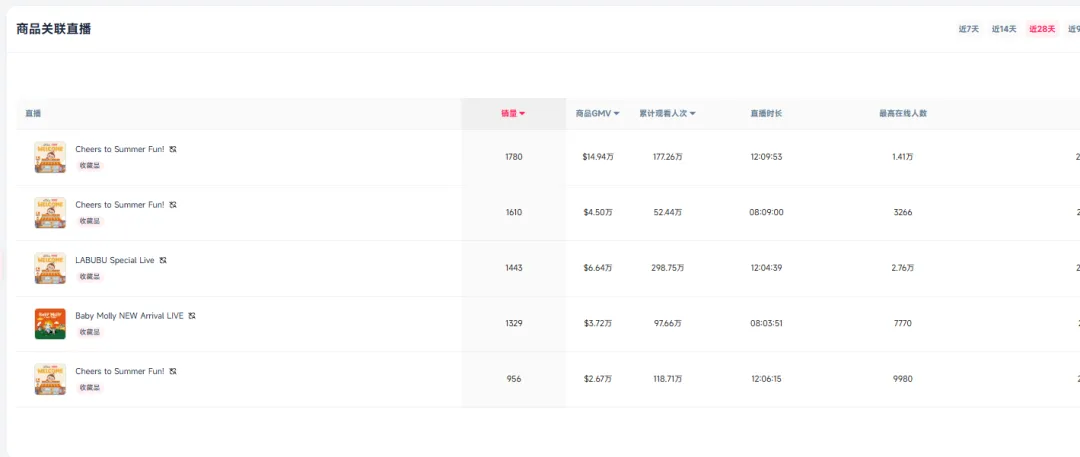Select the 收藏品 tag under Baby Molly NEW Arrival LIVE
Screen dimensions: 1080x457
(90, 332)
